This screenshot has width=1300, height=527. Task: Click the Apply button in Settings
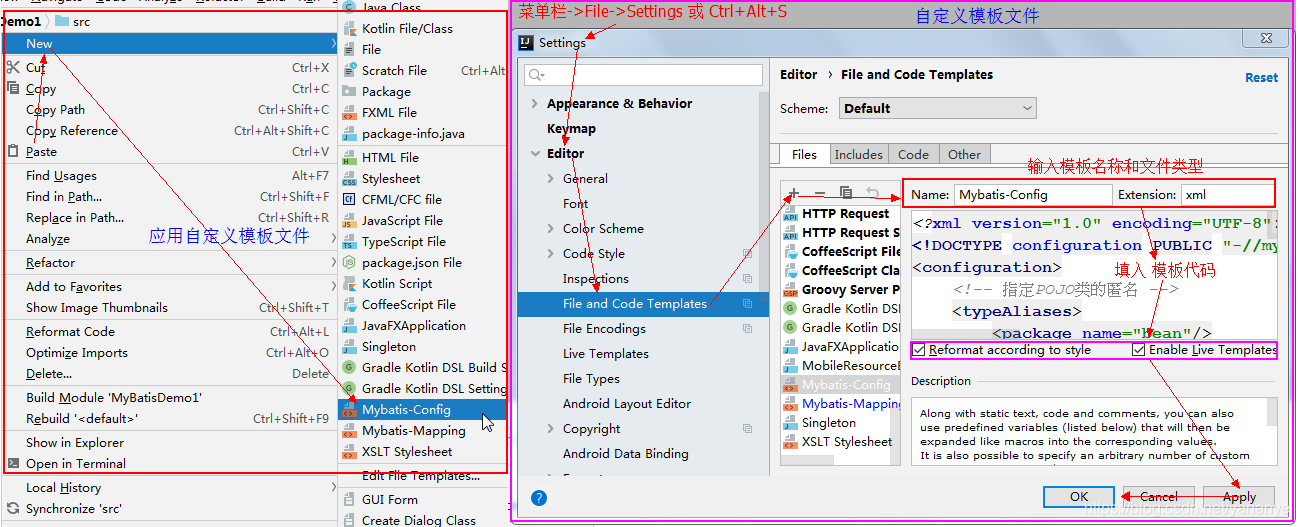point(1239,496)
